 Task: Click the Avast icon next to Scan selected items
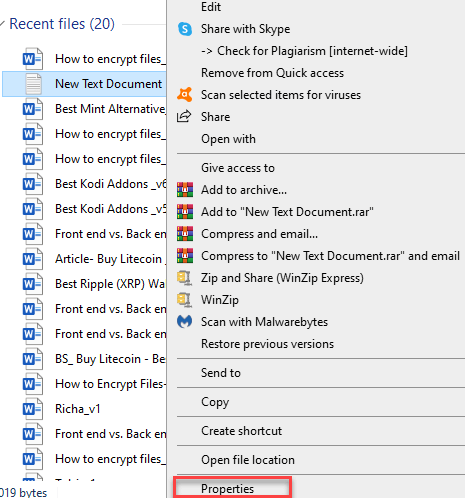(185, 95)
